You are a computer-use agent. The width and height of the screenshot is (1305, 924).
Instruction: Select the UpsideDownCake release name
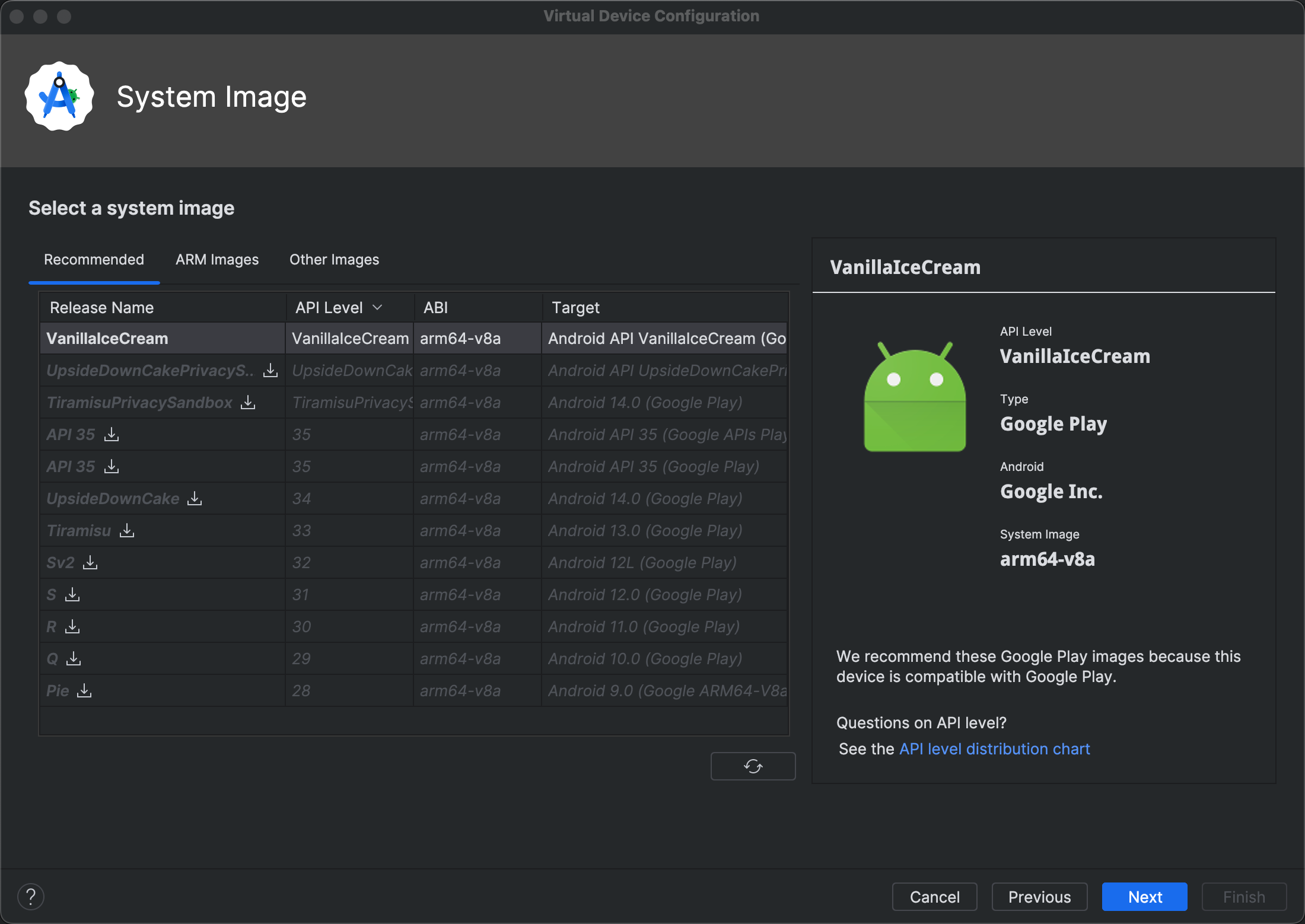pyautogui.click(x=113, y=498)
